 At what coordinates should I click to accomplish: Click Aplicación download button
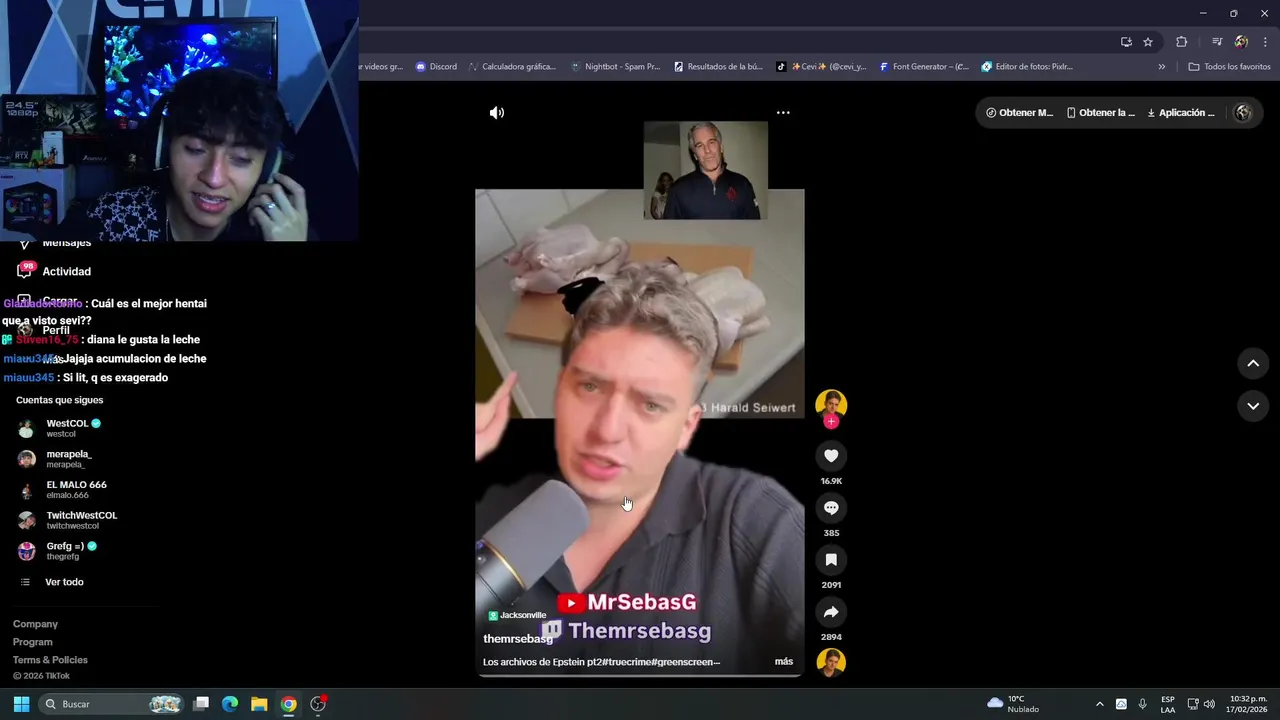(x=1181, y=113)
